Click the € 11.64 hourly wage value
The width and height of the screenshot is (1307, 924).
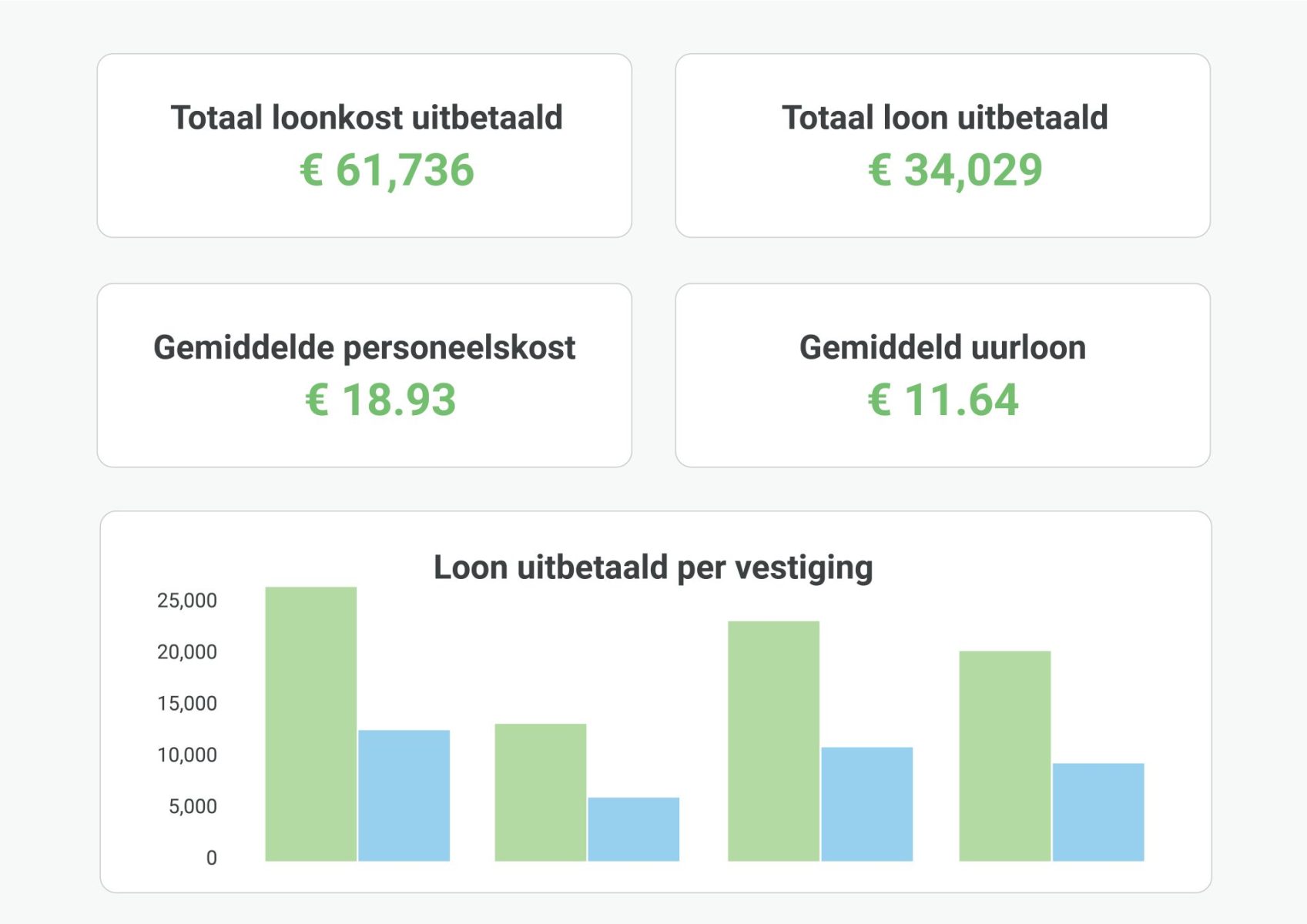pyautogui.click(x=943, y=400)
